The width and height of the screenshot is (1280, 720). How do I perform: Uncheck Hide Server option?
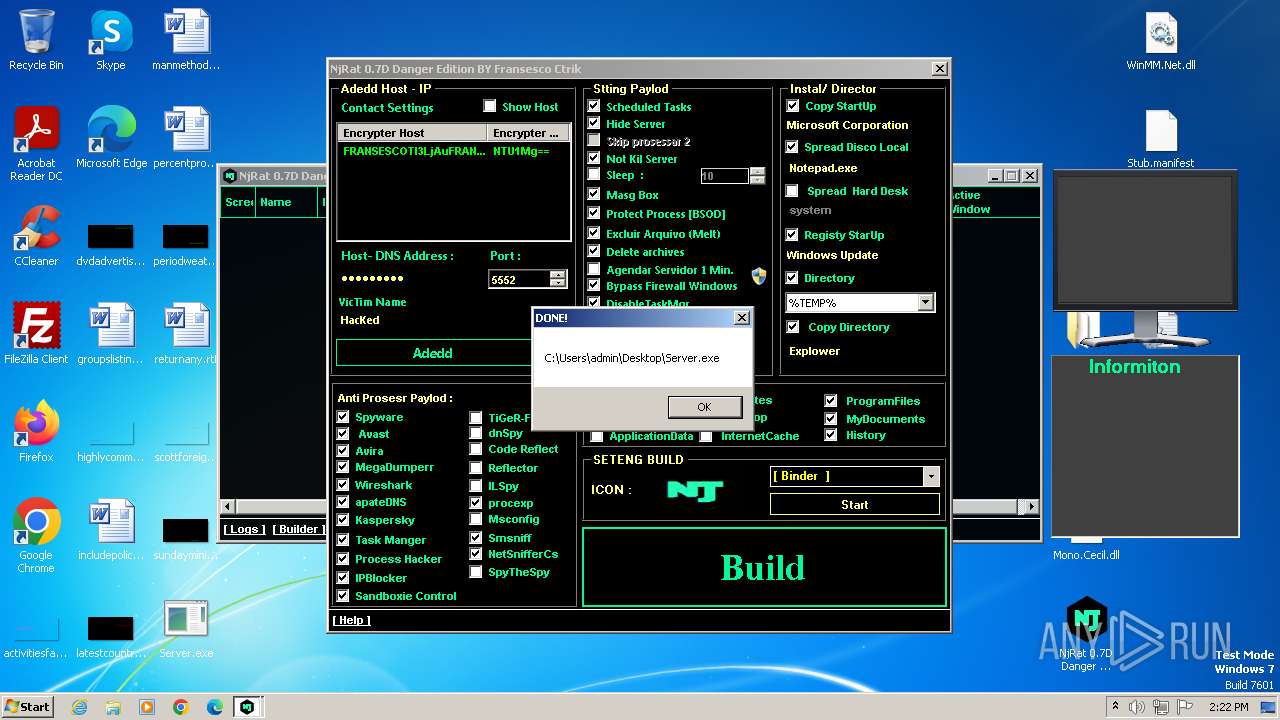[594, 123]
